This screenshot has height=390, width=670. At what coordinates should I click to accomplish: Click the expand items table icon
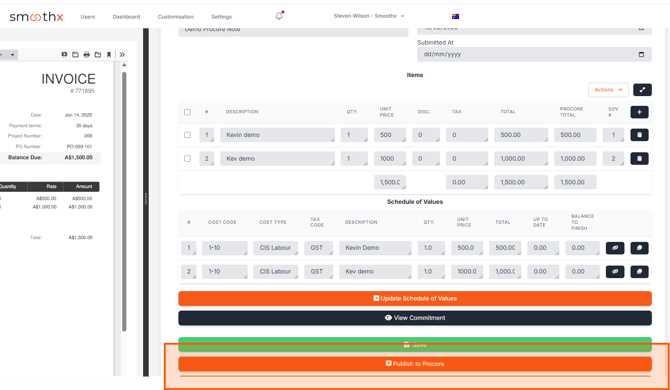point(642,90)
